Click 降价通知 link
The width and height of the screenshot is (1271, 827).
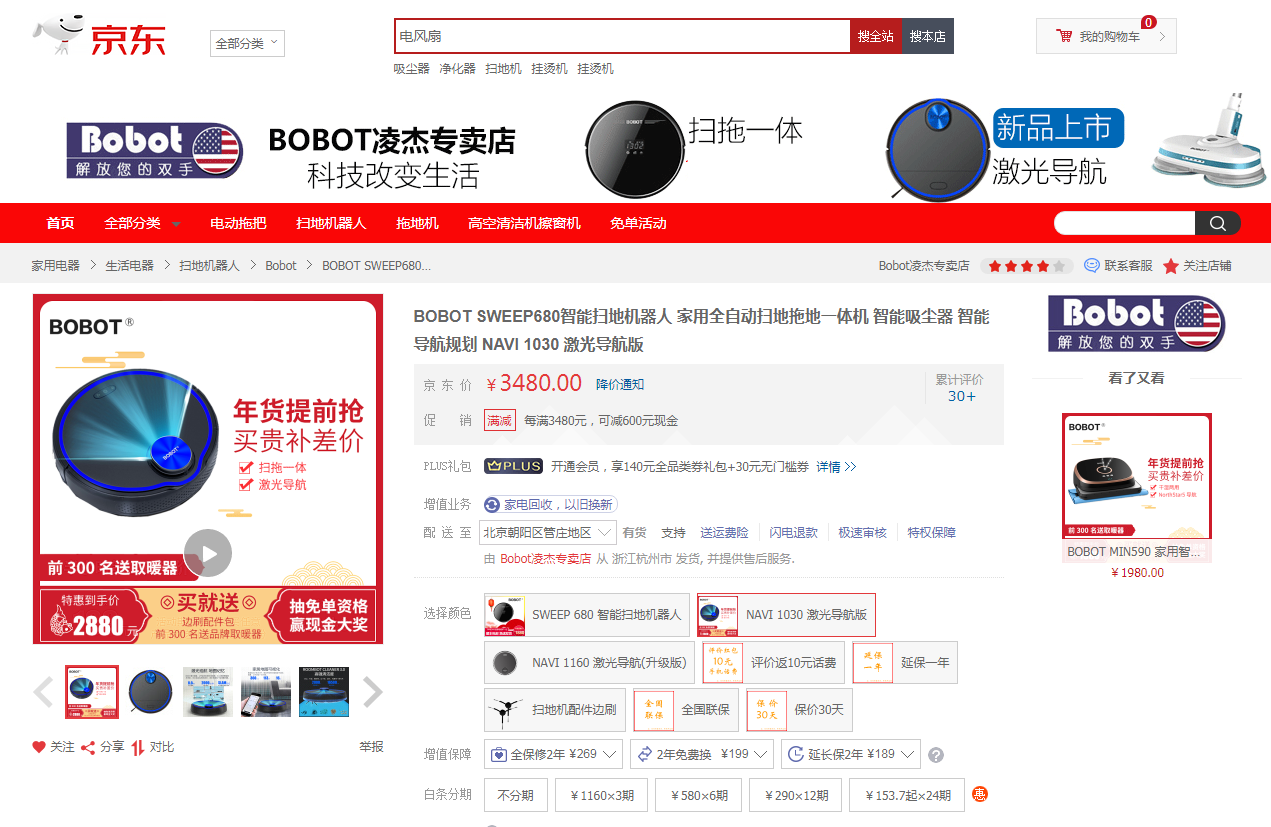620,384
